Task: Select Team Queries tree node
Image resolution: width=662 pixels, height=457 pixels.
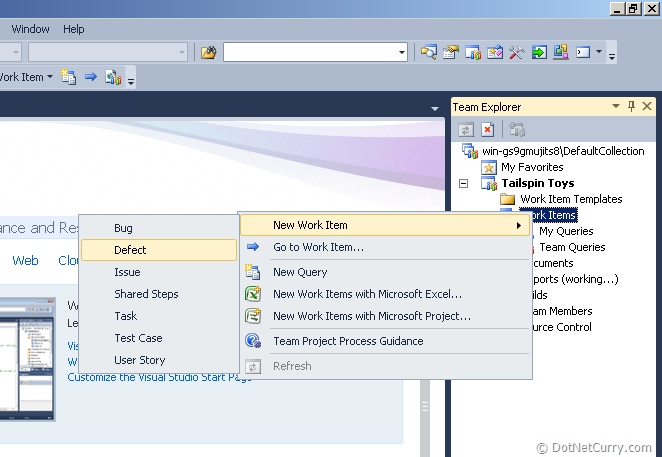Action: [572, 247]
